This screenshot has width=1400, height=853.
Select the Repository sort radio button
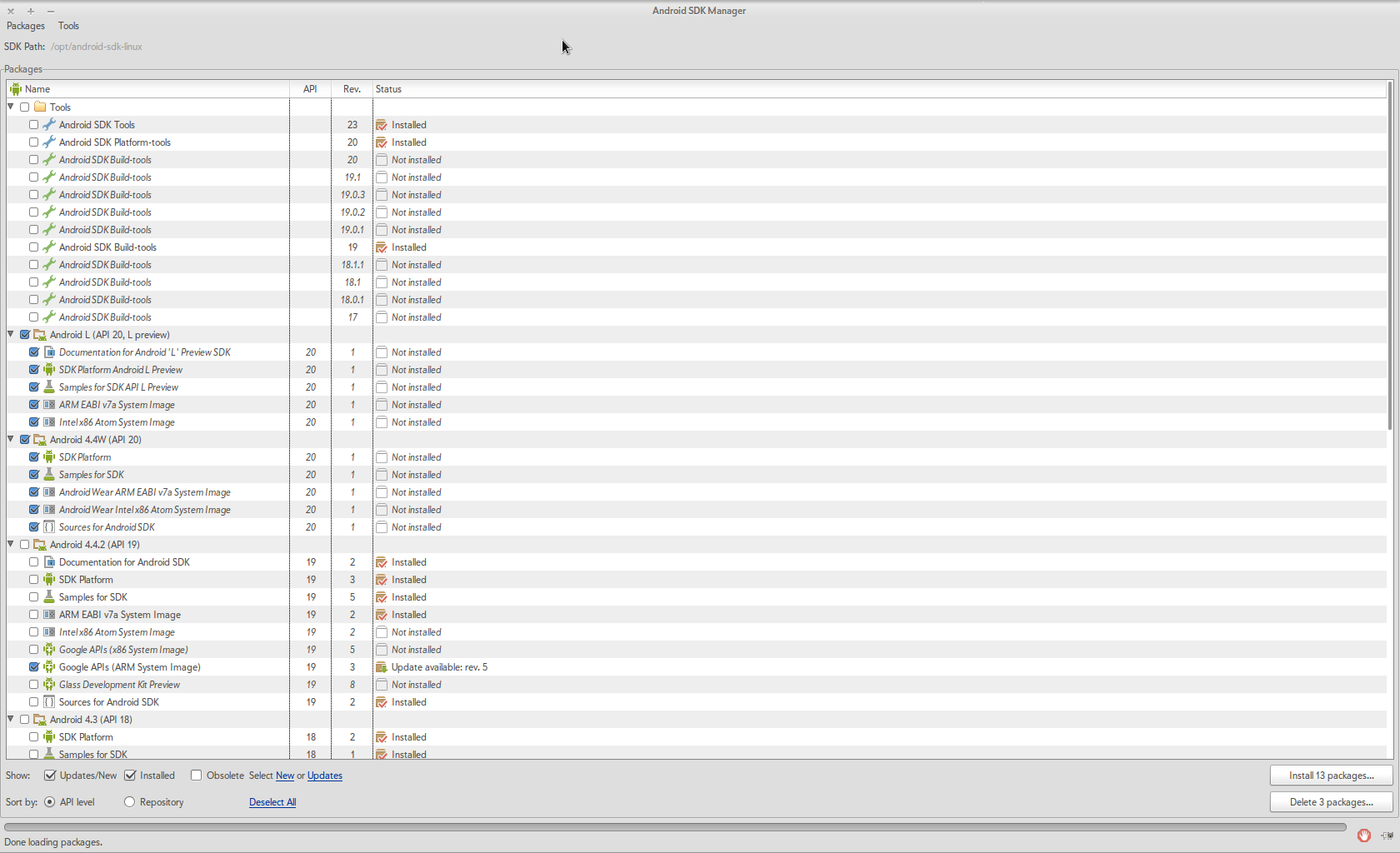coord(129,802)
